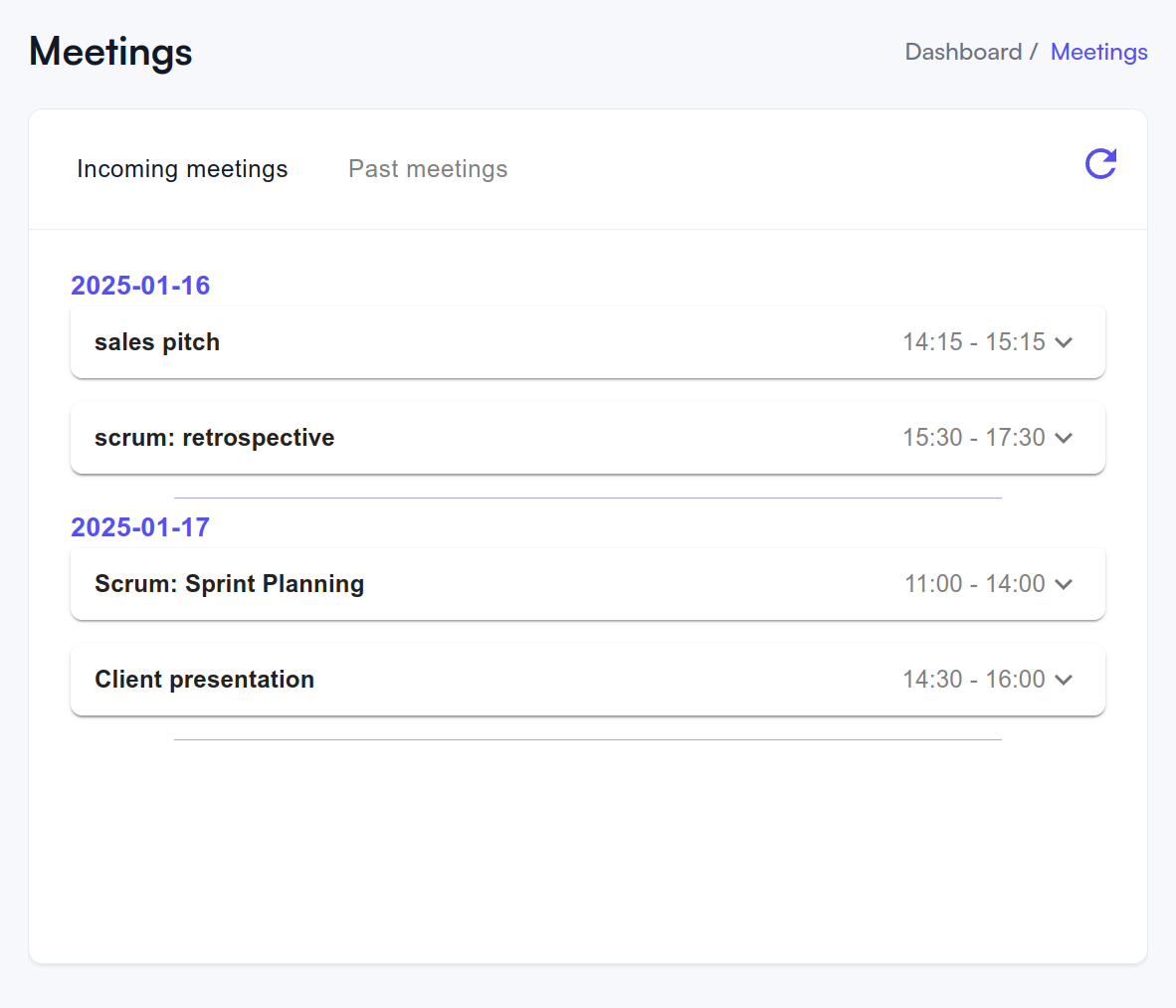Click the 11:00 - 14:00 time range
This screenshot has height=1008, width=1176.
pyautogui.click(x=974, y=584)
